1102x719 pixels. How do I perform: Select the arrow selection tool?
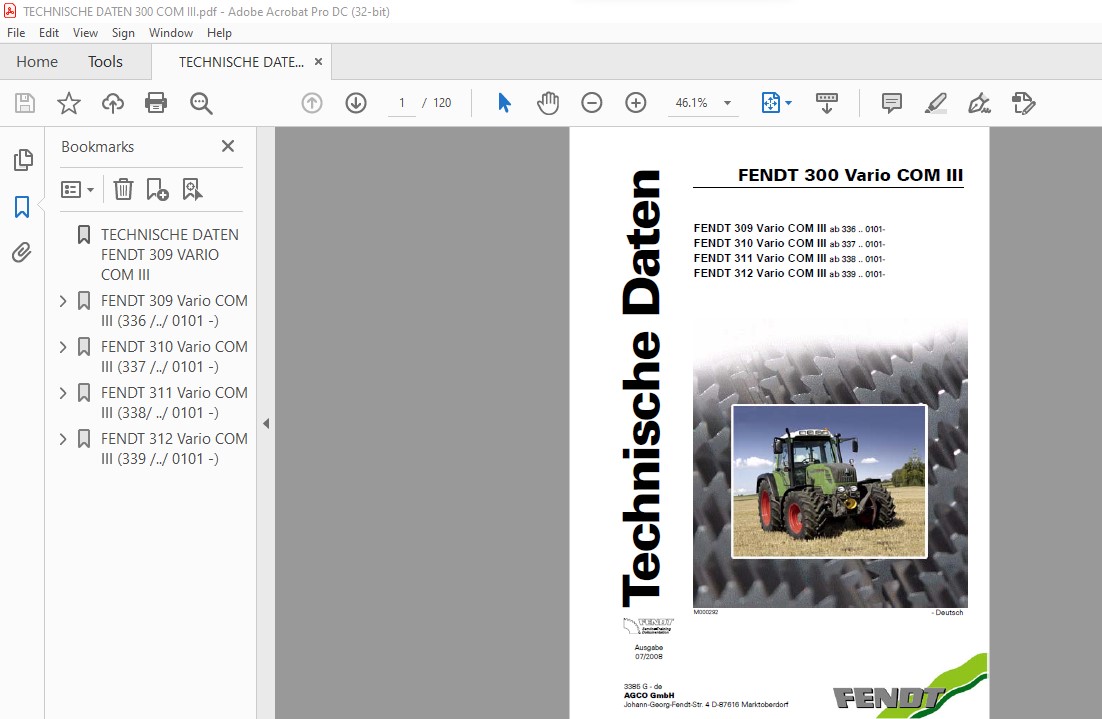504,103
